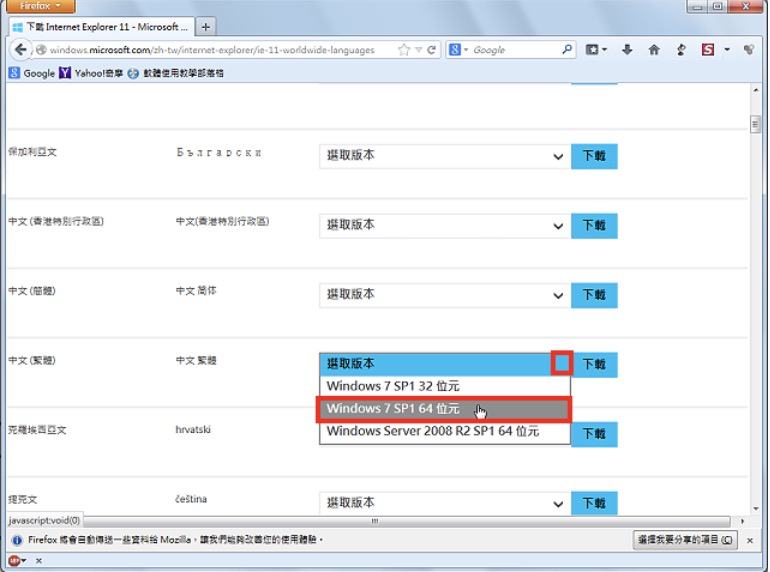Image resolution: width=770 pixels, height=572 pixels.
Task: Open the Firefox application menu button
Action: [40, 6]
